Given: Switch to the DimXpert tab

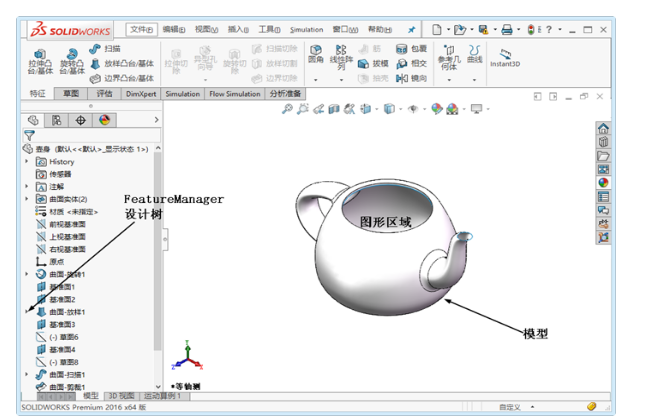Looking at the screenshot, I should (141, 94).
